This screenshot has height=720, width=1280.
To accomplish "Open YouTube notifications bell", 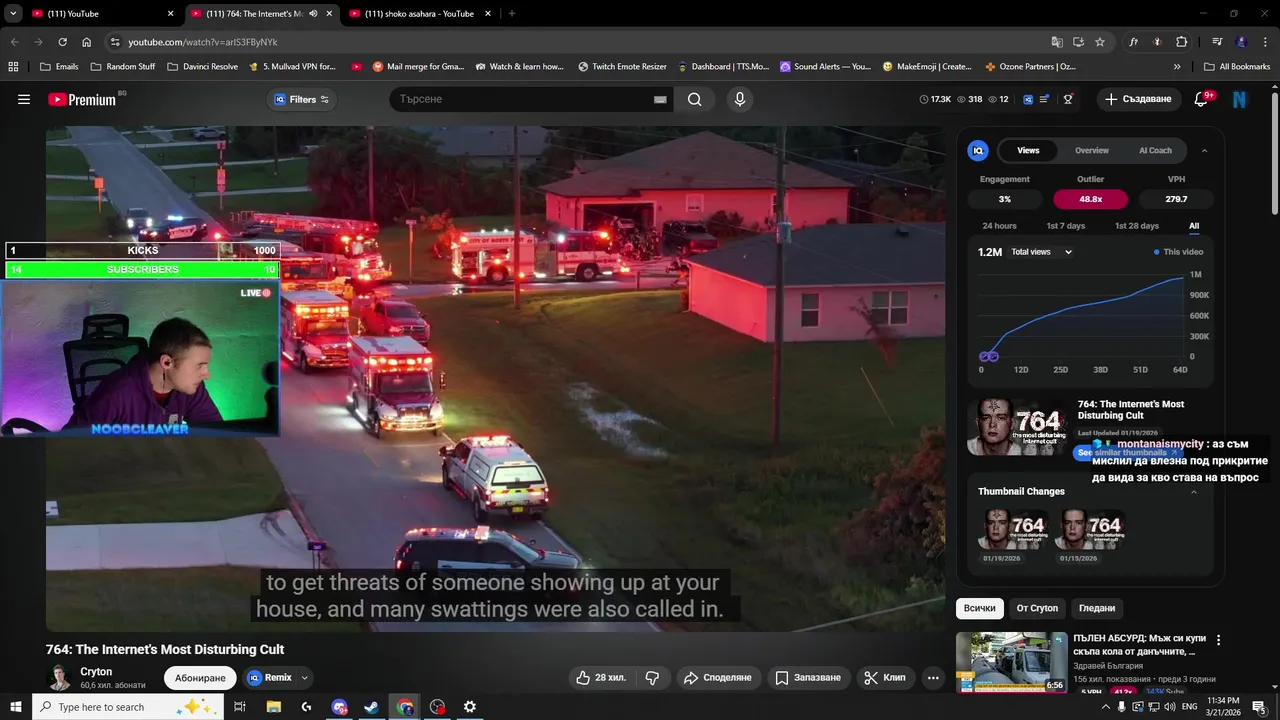I will [x=1202, y=99].
